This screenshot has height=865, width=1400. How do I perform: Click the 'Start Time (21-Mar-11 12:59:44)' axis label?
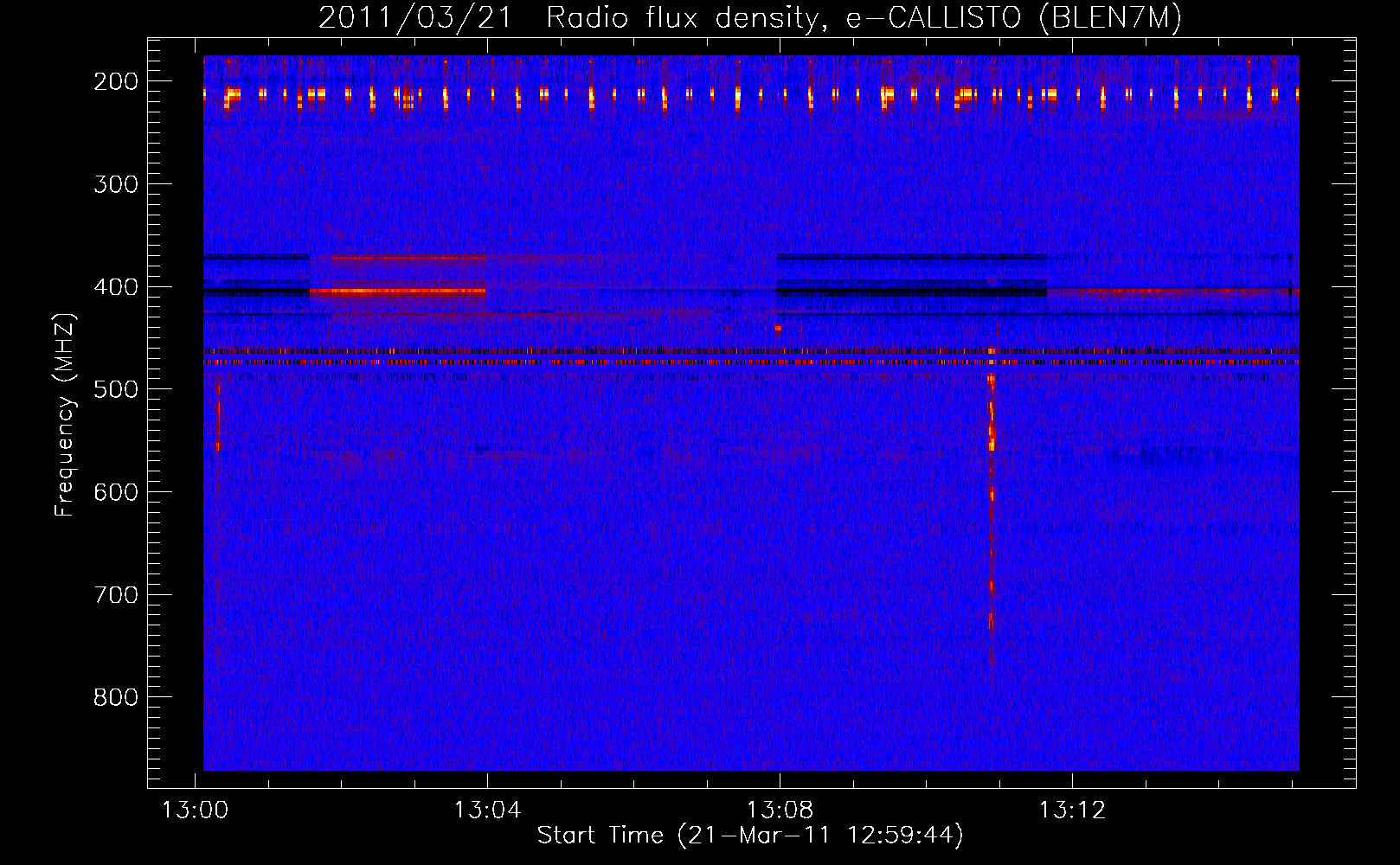750,836
